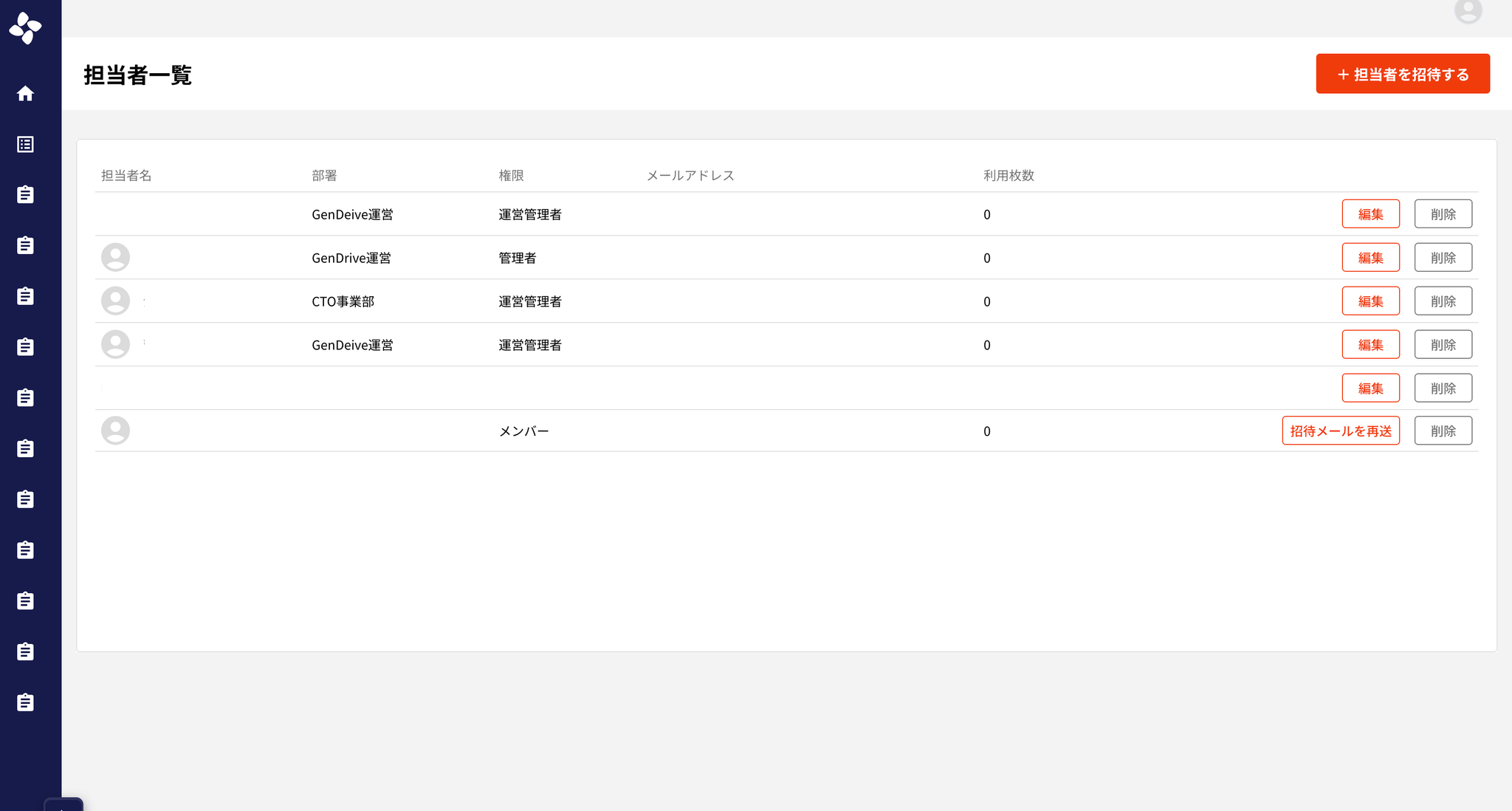Click the first clipboard icon in sidebar
The width and height of the screenshot is (1512, 811).
(x=25, y=194)
